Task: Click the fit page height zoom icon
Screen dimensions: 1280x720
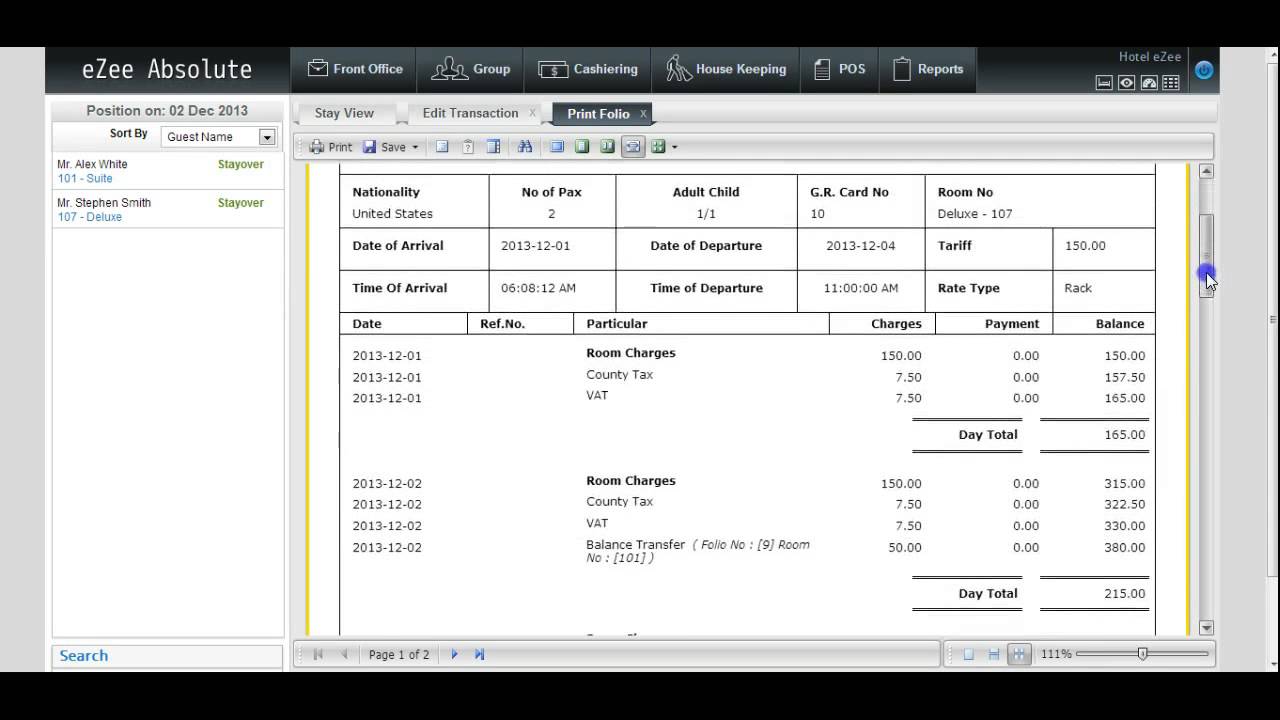Action: tap(993, 654)
